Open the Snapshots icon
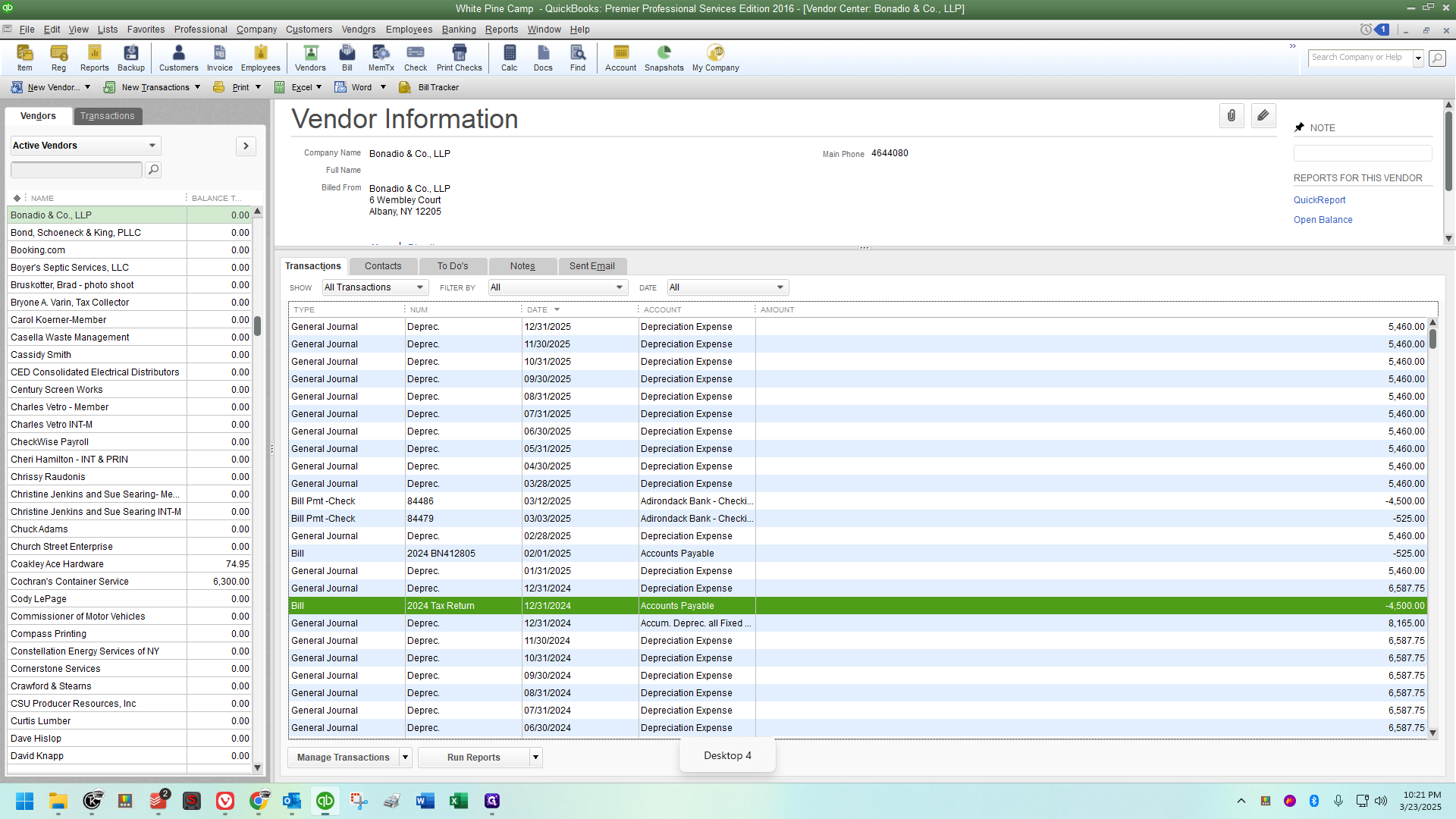The image size is (1456, 819). pyautogui.click(x=664, y=58)
